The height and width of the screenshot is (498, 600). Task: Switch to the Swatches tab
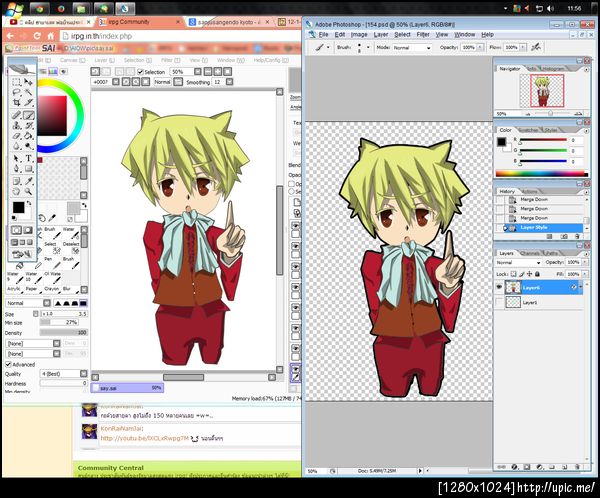pyautogui.click(x=529, y=130)
